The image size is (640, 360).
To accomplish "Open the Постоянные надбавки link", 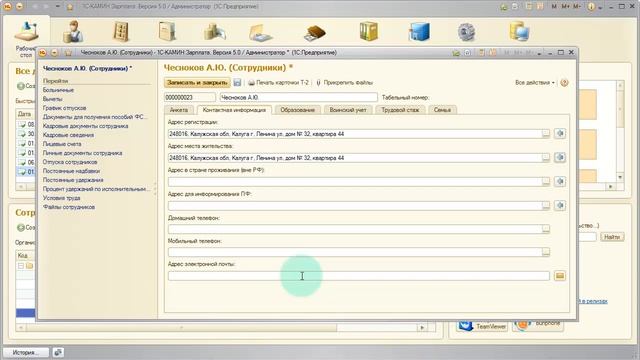I will (x=71, y=171).
